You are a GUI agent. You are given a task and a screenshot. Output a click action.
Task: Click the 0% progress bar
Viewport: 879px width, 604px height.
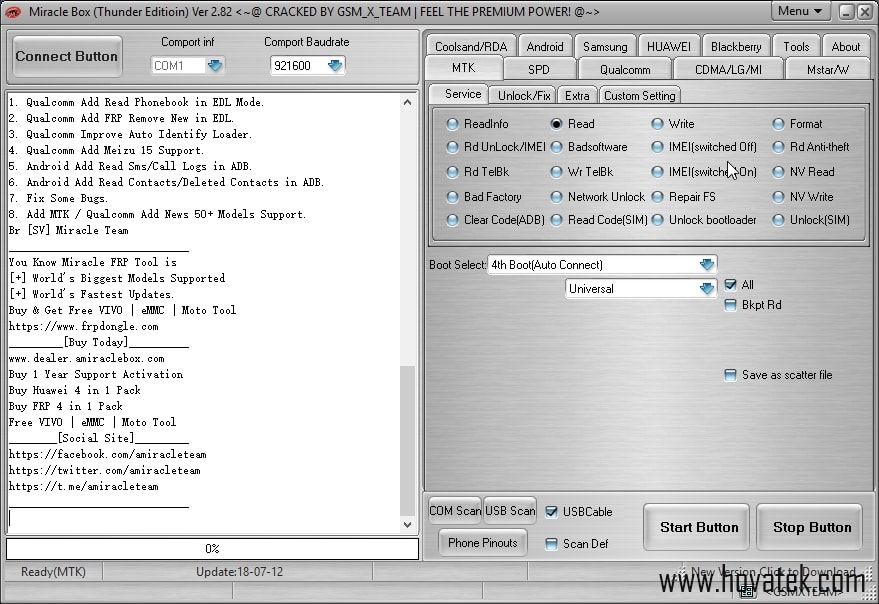coord(212,548)
